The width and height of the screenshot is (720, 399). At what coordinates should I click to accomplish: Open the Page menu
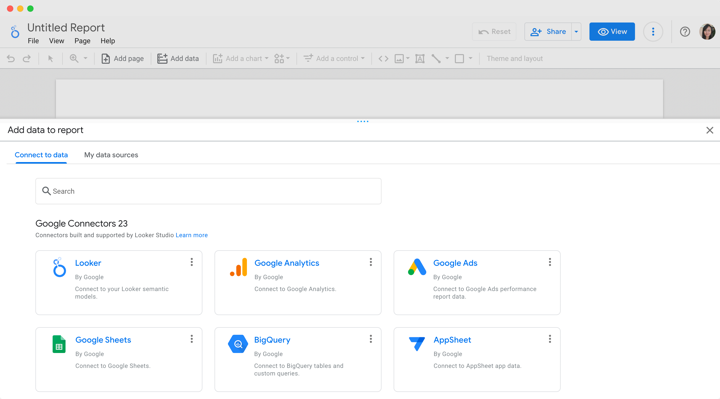click(x=82, y=41)
